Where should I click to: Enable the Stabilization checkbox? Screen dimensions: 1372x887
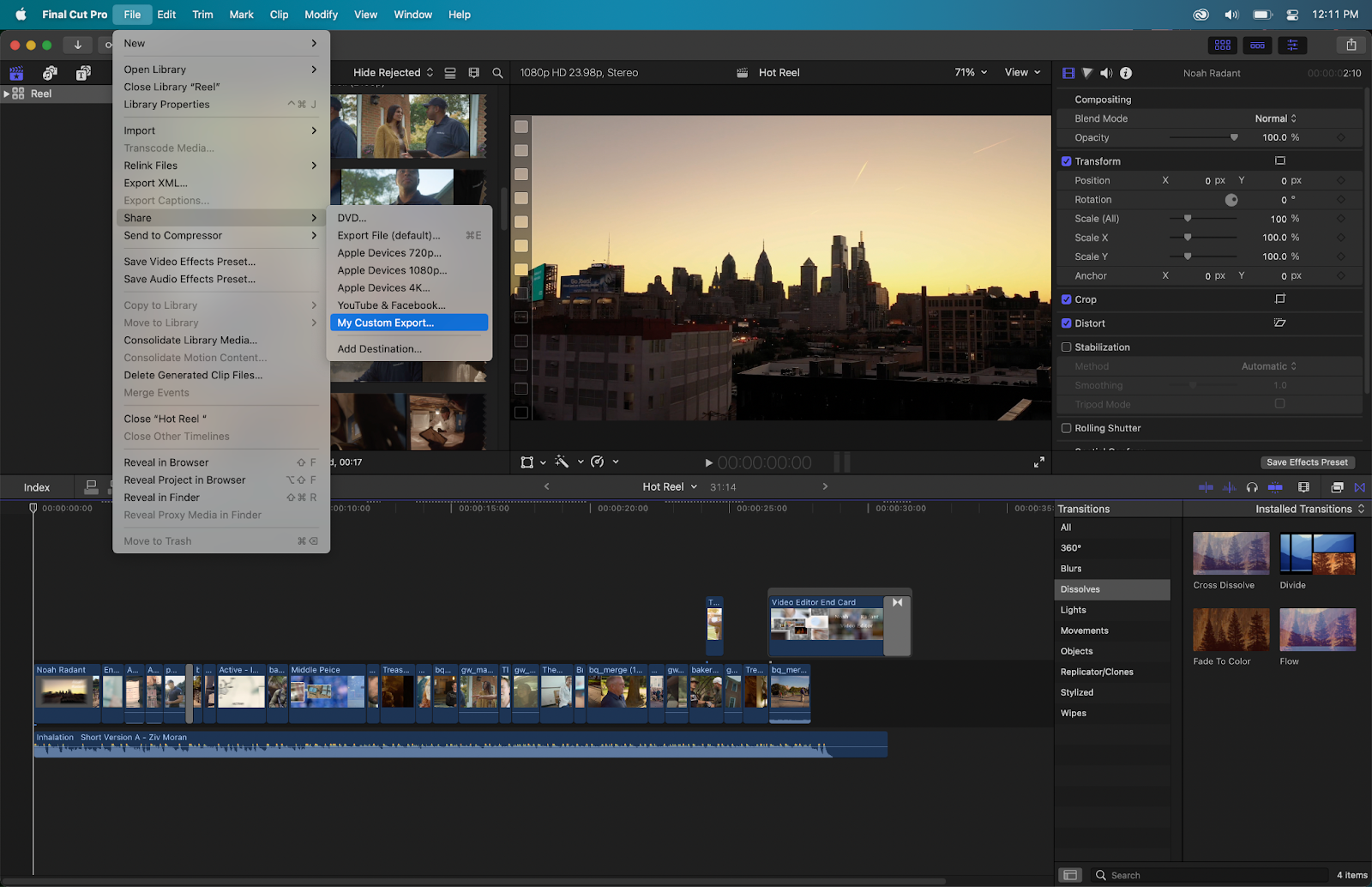click(x=1067, y=347)
